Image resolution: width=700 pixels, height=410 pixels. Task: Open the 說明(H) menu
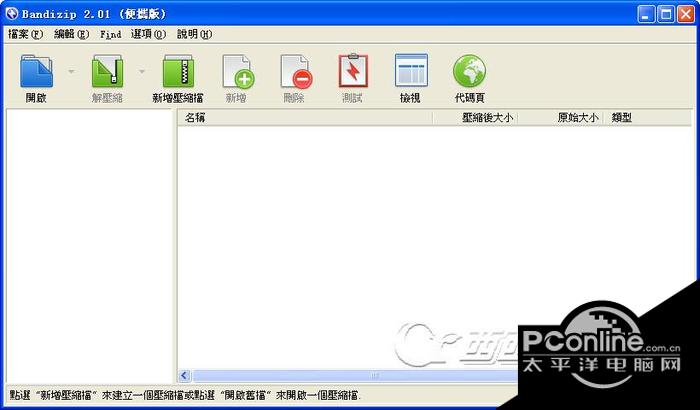tap(194, 34)
